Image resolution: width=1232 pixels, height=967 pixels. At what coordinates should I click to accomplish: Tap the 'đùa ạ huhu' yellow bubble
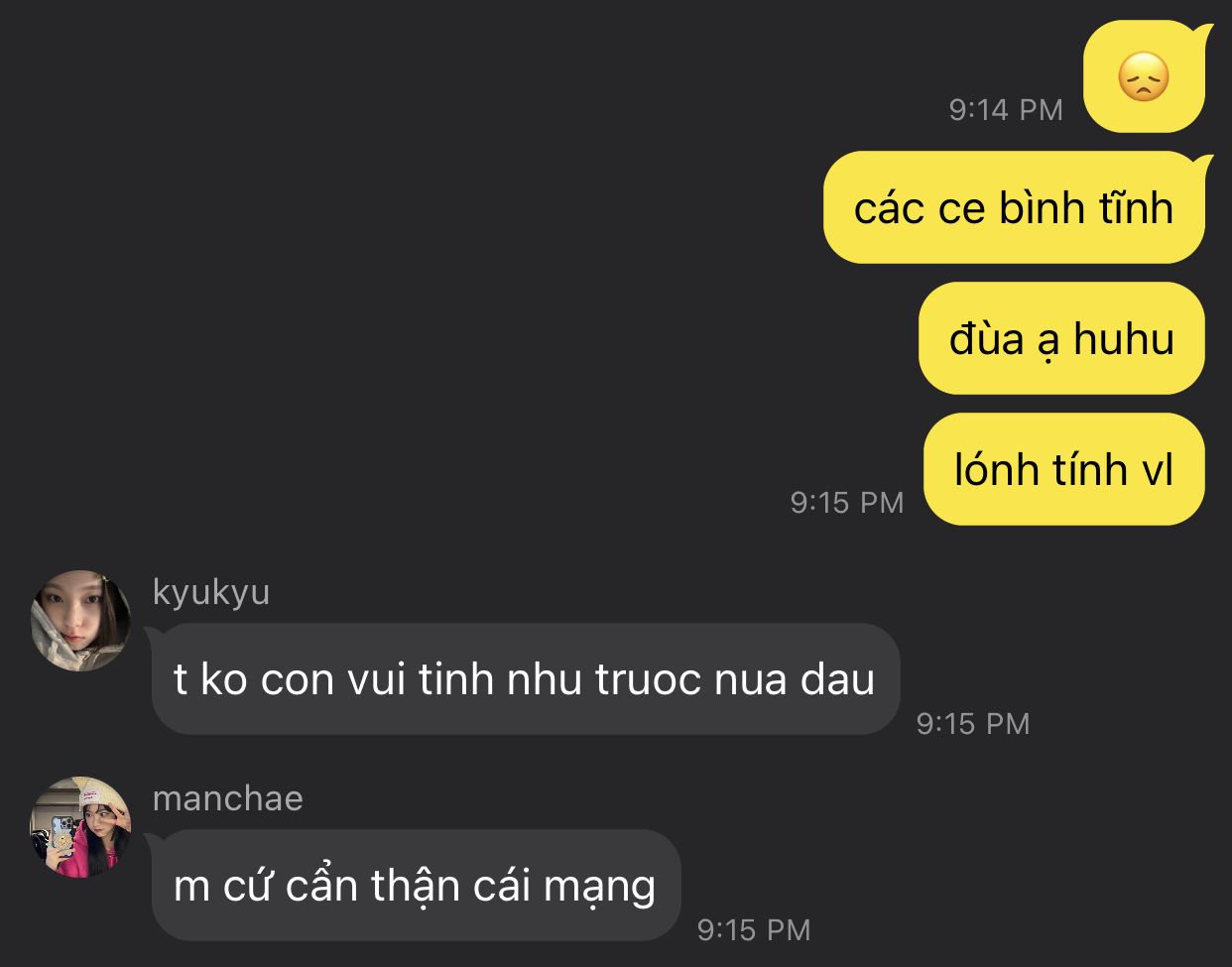pyautogui.click(x=1061, y=338)
